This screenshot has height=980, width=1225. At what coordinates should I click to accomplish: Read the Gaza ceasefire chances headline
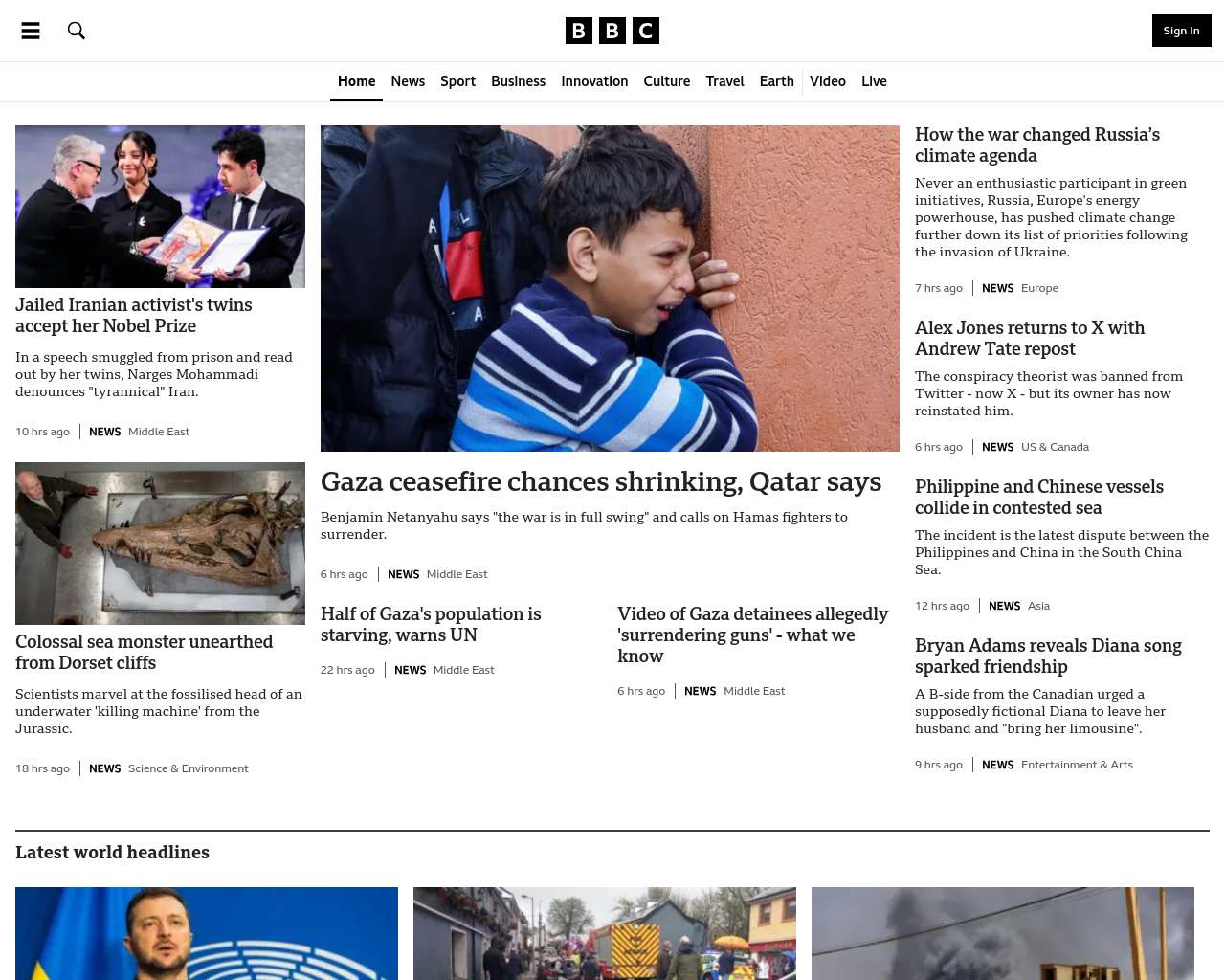tap(601, 481)
